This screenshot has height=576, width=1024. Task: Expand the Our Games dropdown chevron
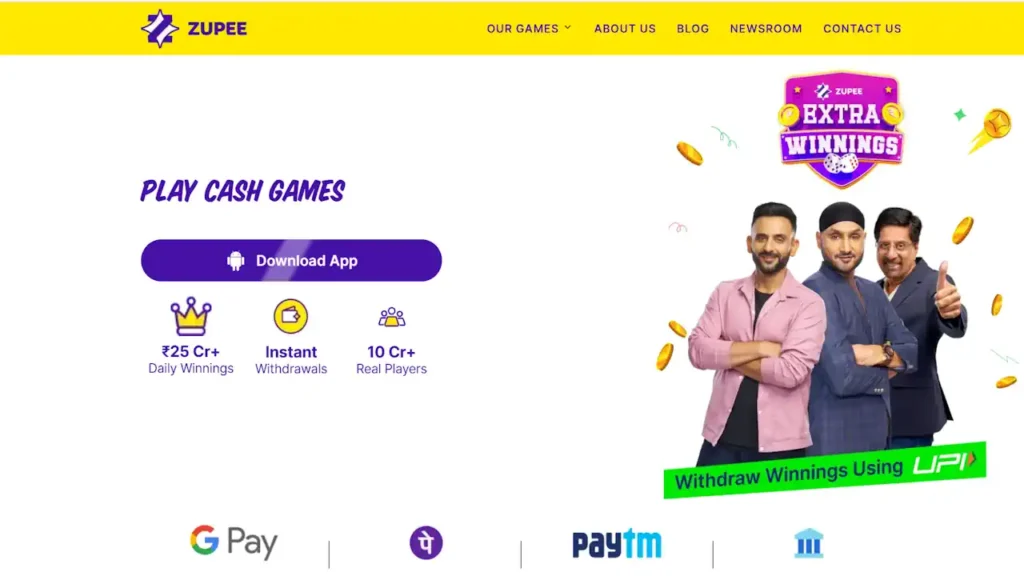tap(568, 27)
